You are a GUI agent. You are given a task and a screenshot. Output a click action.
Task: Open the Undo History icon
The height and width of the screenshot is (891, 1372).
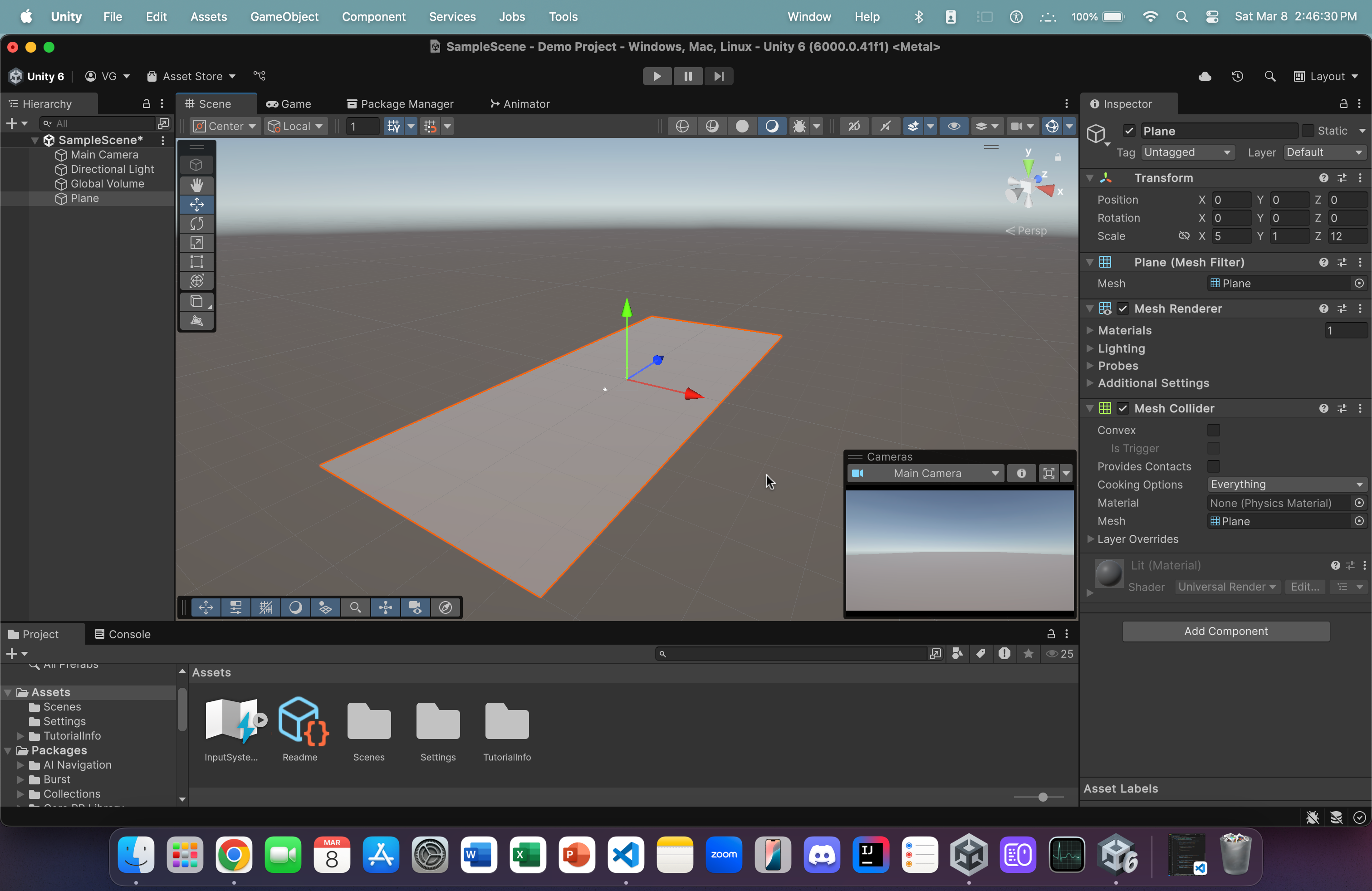click(1237, 76)
